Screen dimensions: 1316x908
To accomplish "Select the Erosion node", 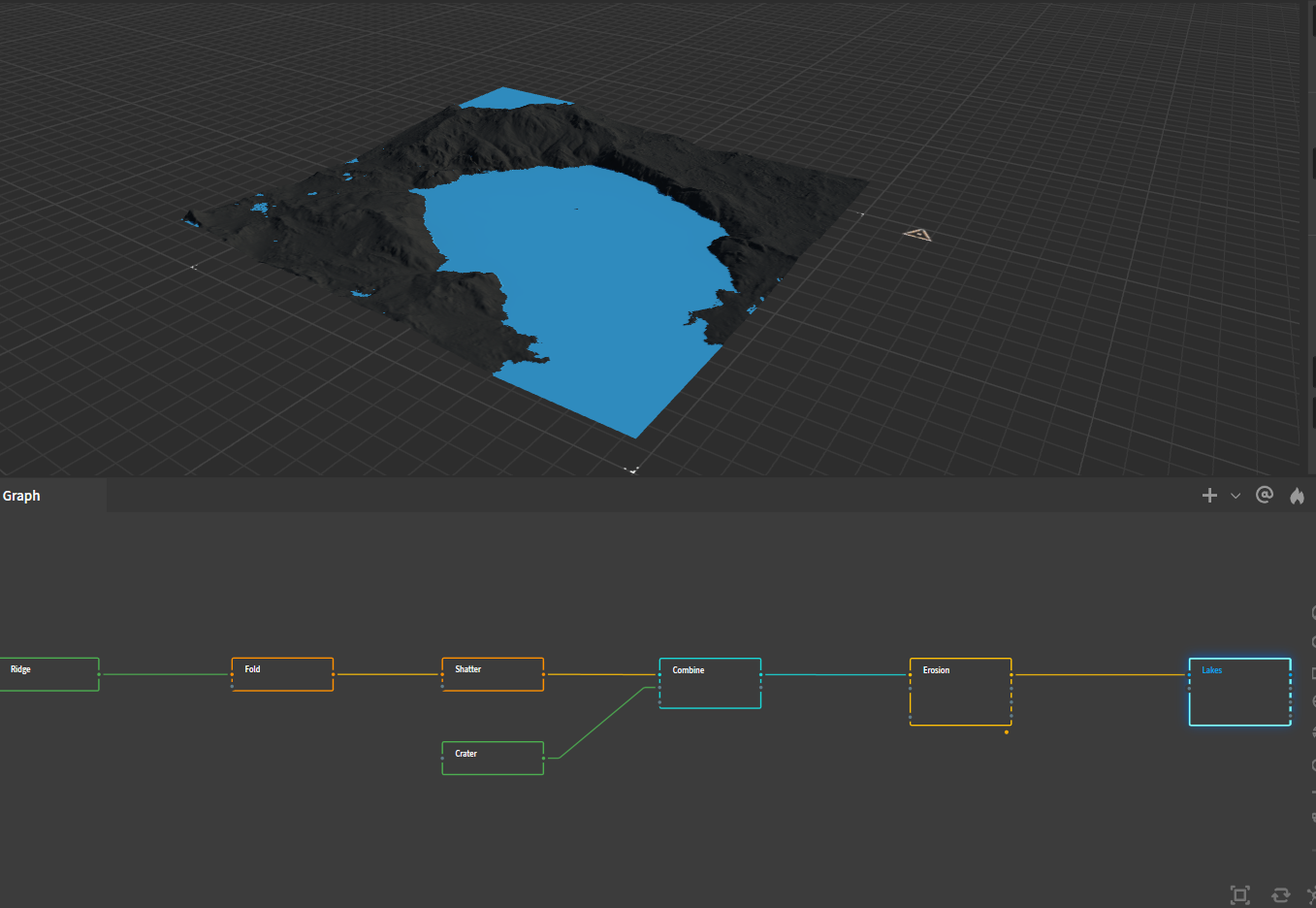I will pyautogui.click(x=960, y=691).
